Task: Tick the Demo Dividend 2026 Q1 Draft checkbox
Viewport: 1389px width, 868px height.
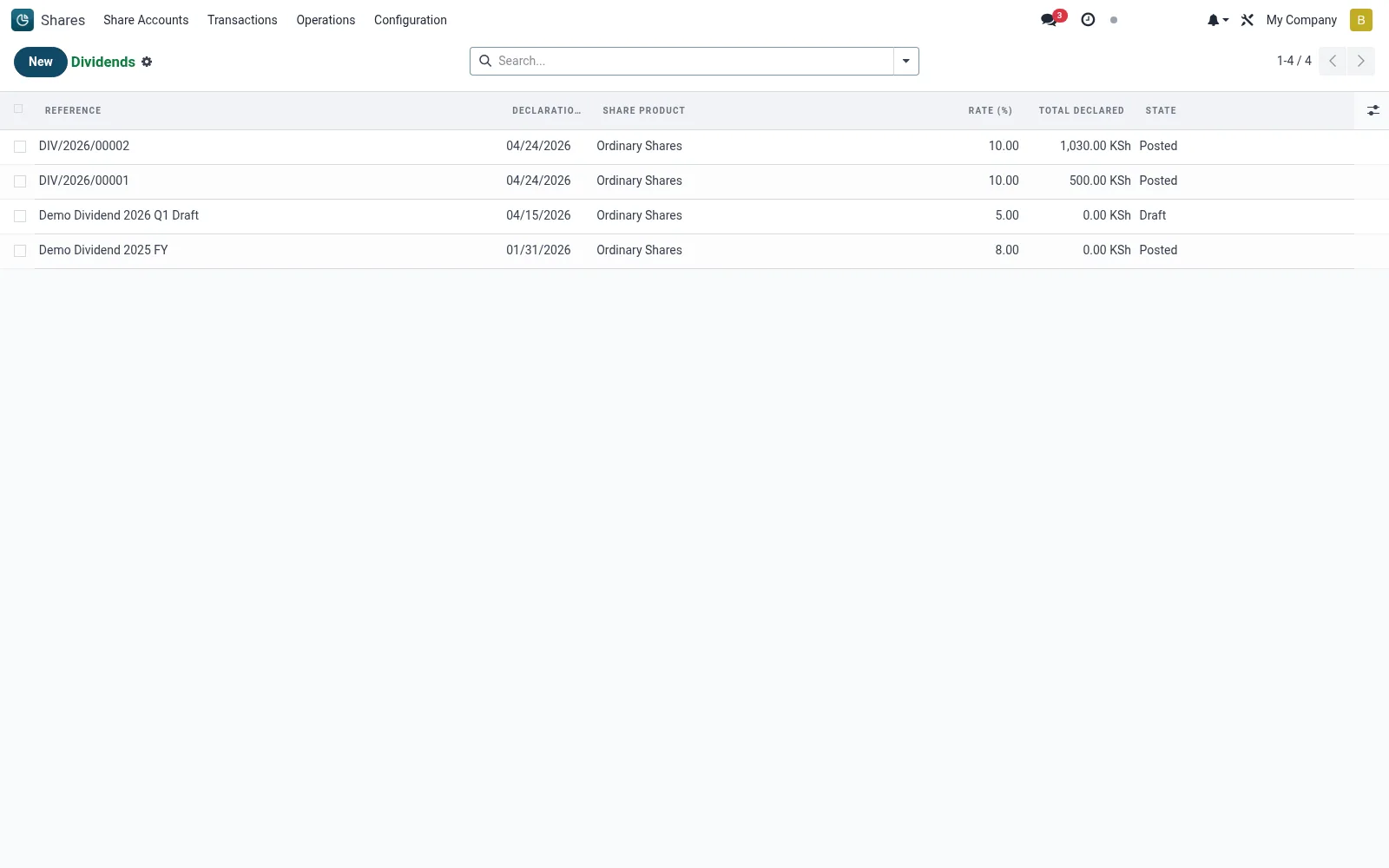Action: (x=20, y=216)
